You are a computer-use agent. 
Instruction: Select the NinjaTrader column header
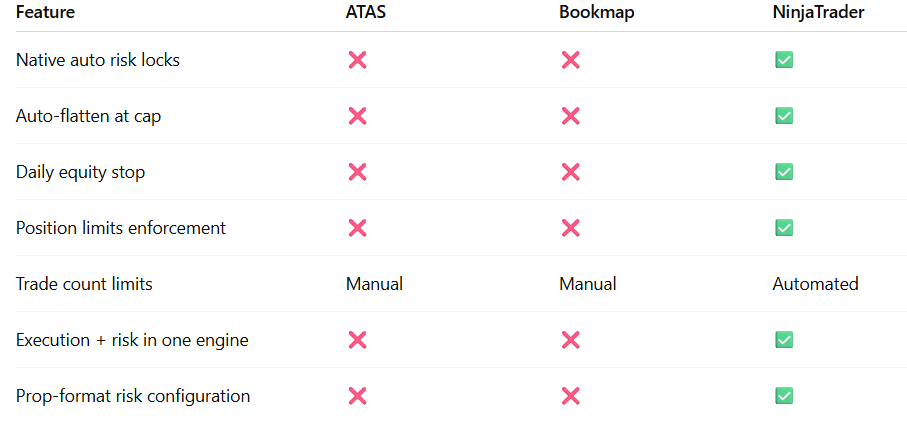(x=818, y=12)
